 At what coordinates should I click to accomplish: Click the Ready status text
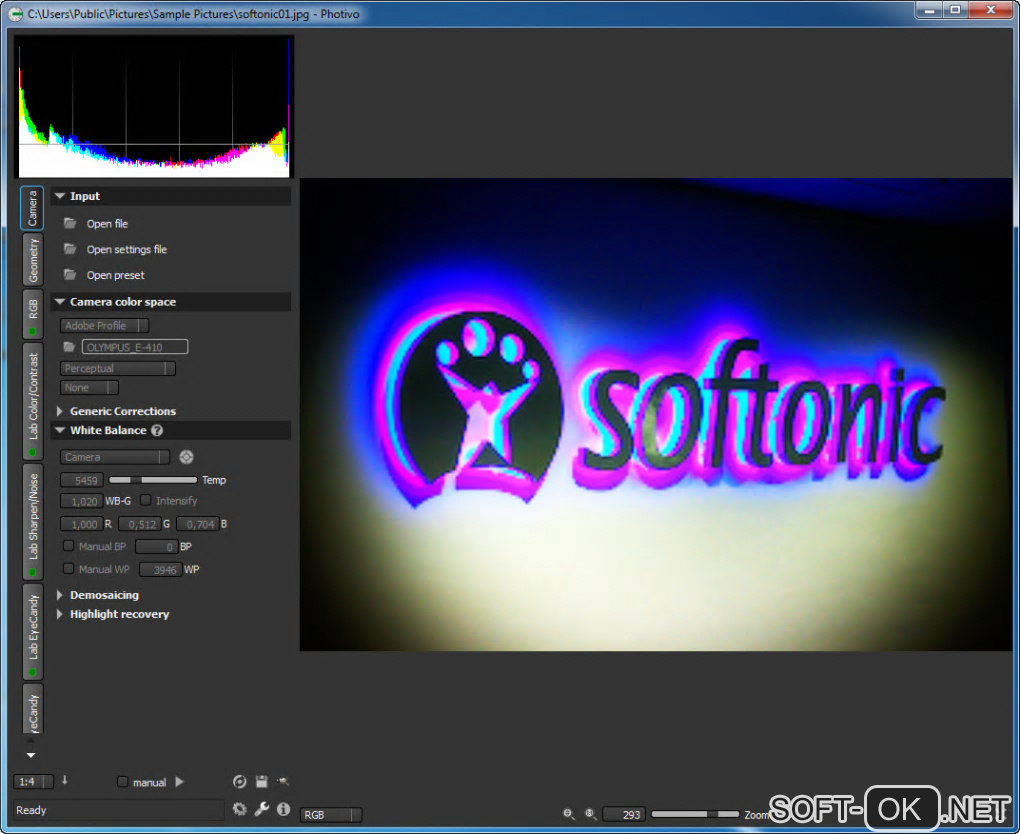click(31, 809)
